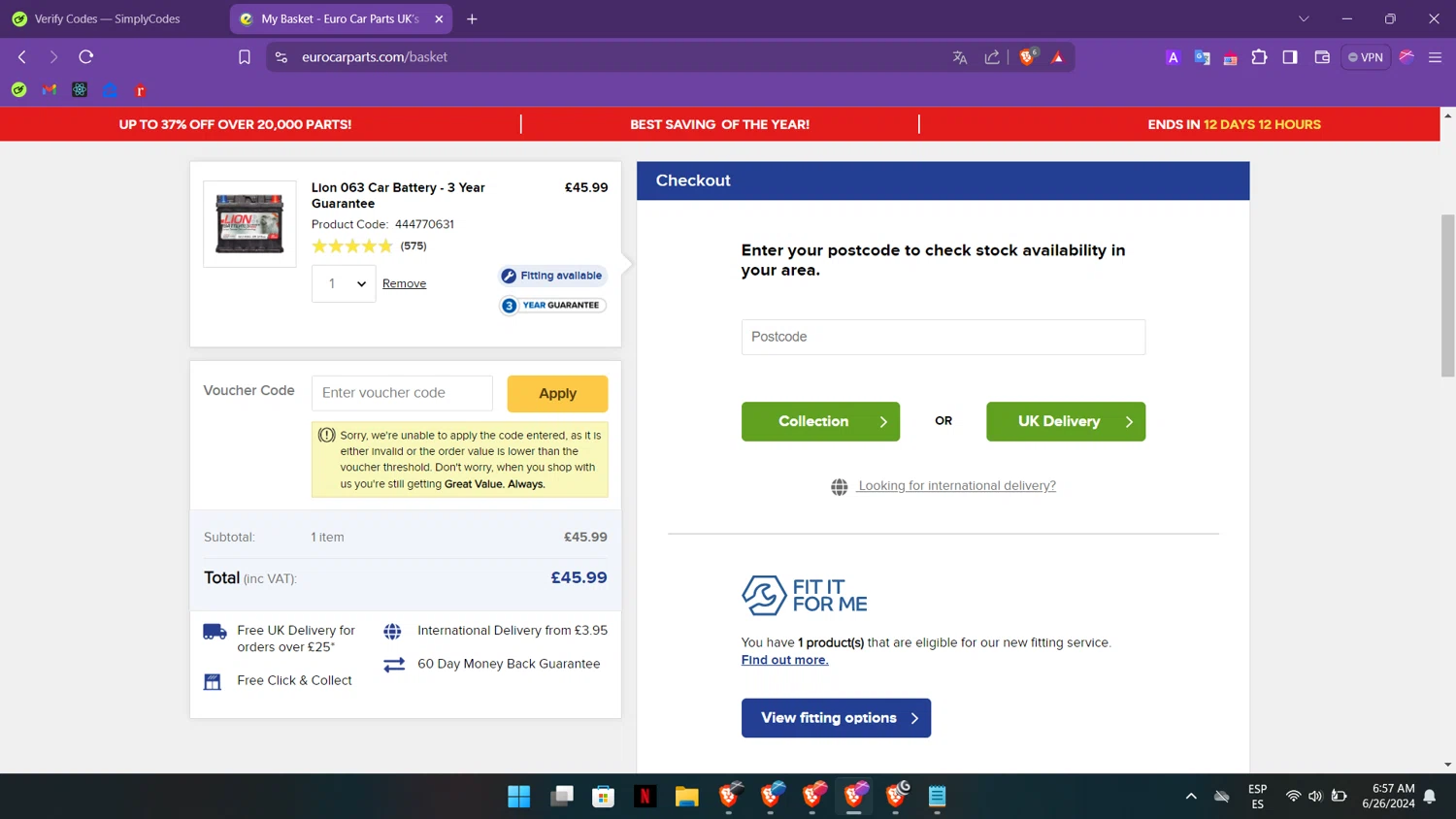Open the extensions puzzle piece menu
Image resolution: width=1456 pixels, height=819 pixels.
click(1259, 57)
